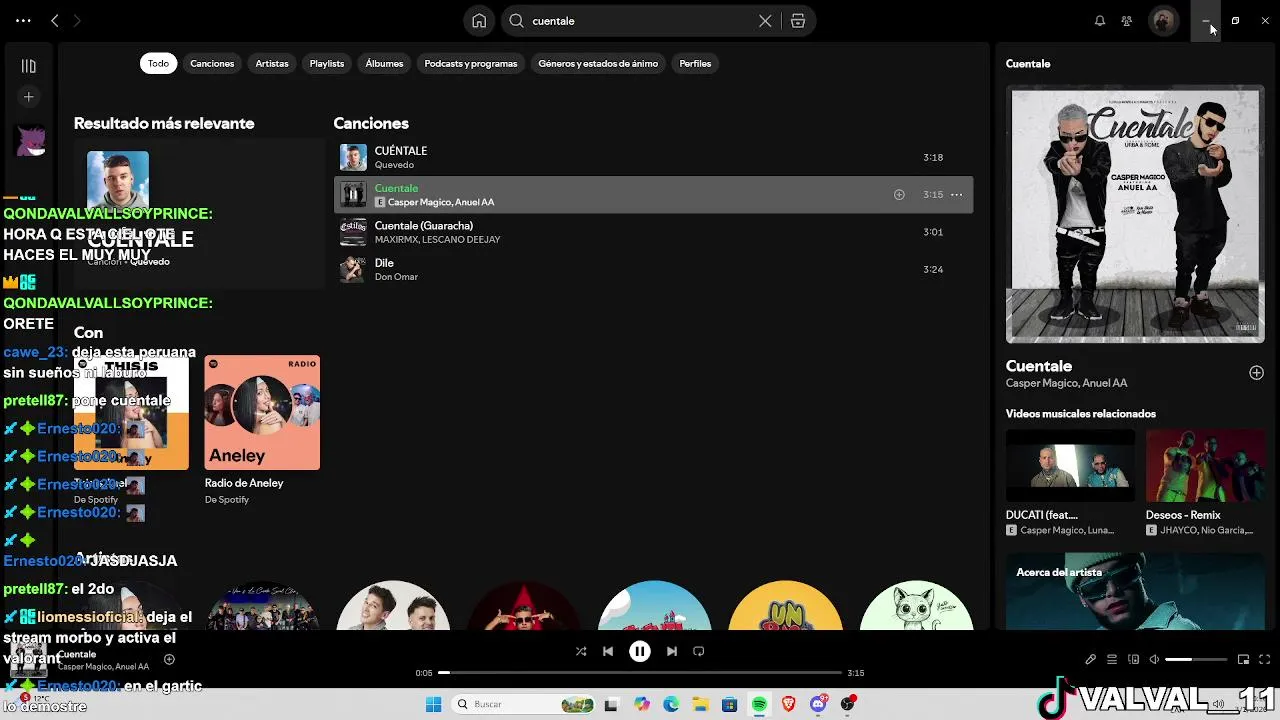Open Casper Magico, Anuel AA link in side panel
The height and width of the screenshot is (720, 1280).
tap(1066, 383)
